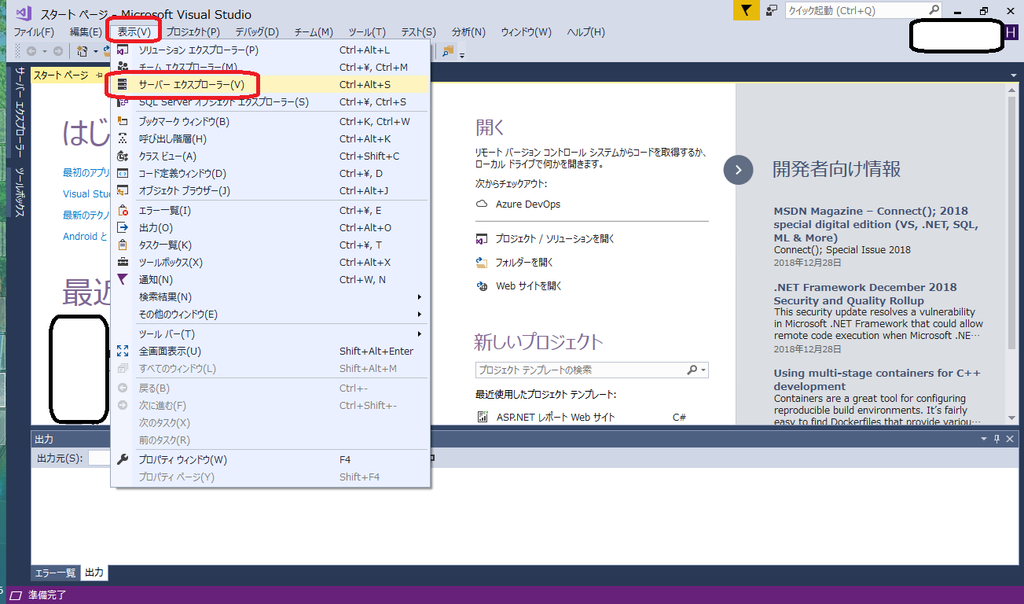Click the Azure DevOps cloud icon

coord(481,204)
